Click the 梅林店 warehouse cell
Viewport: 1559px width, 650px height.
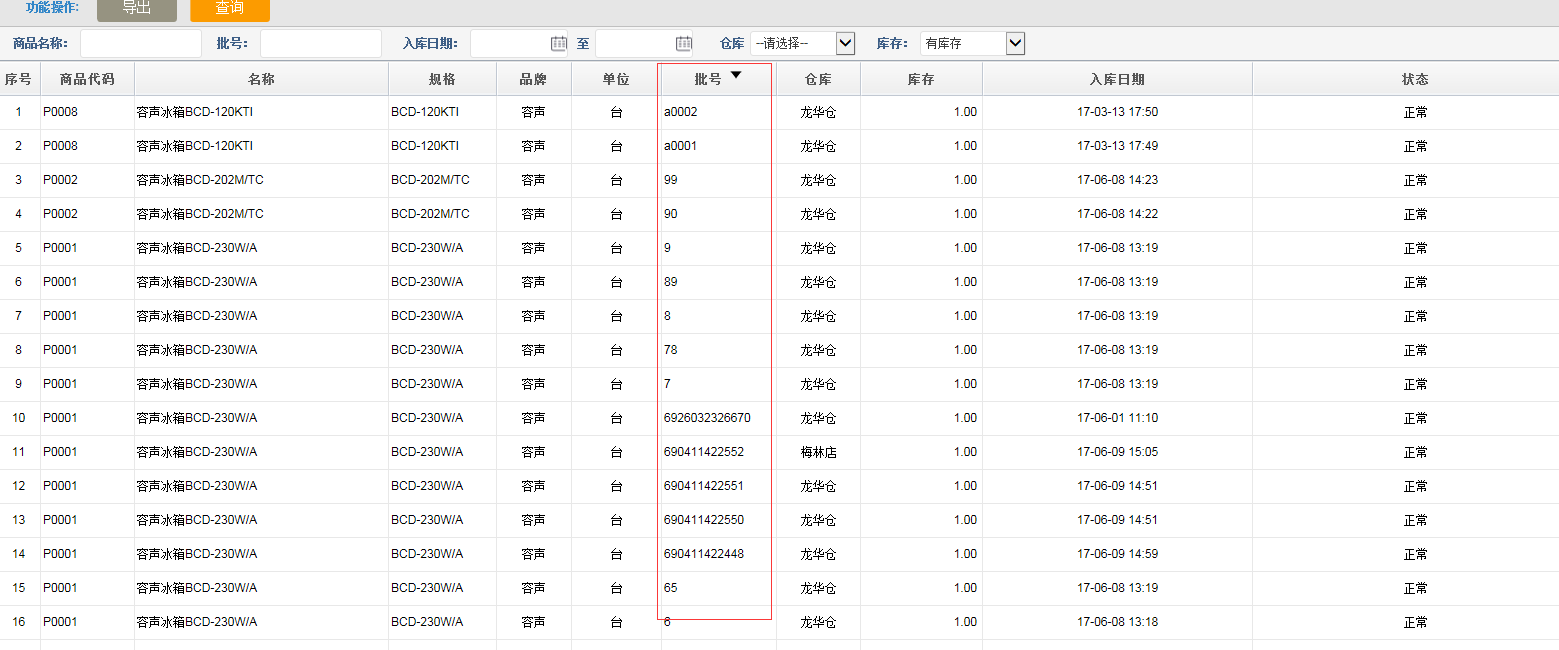[818, 452]
